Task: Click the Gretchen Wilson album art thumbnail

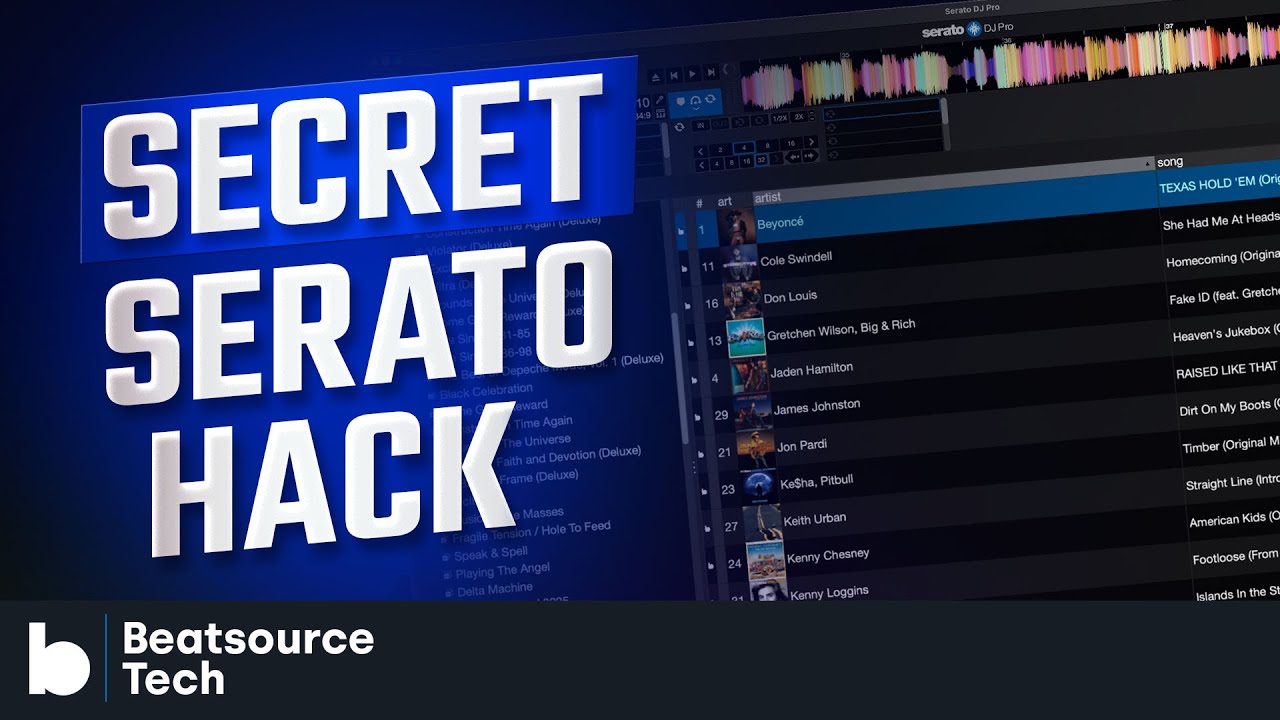Action: click(746, 338)
